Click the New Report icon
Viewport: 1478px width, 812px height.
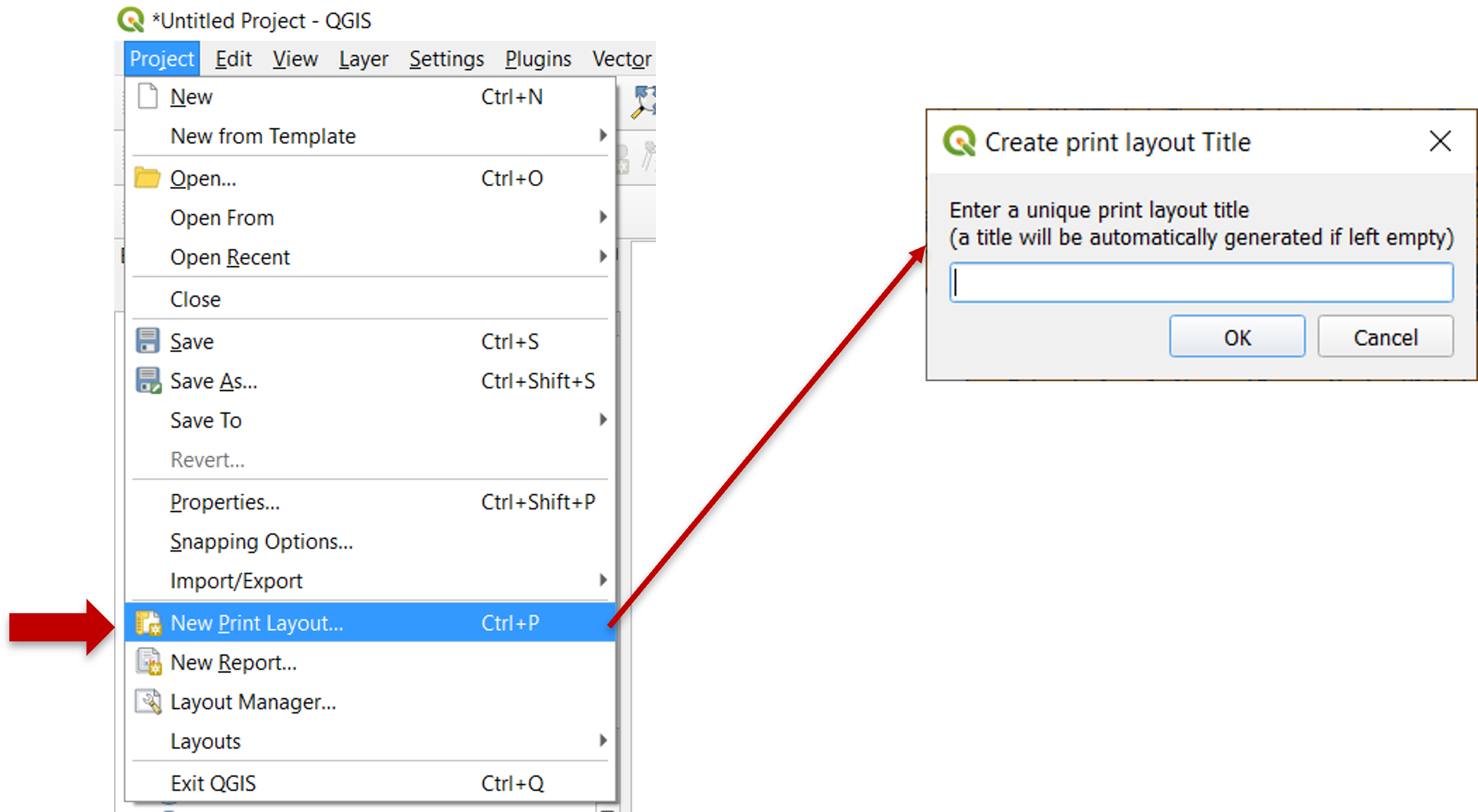(148, 662)
